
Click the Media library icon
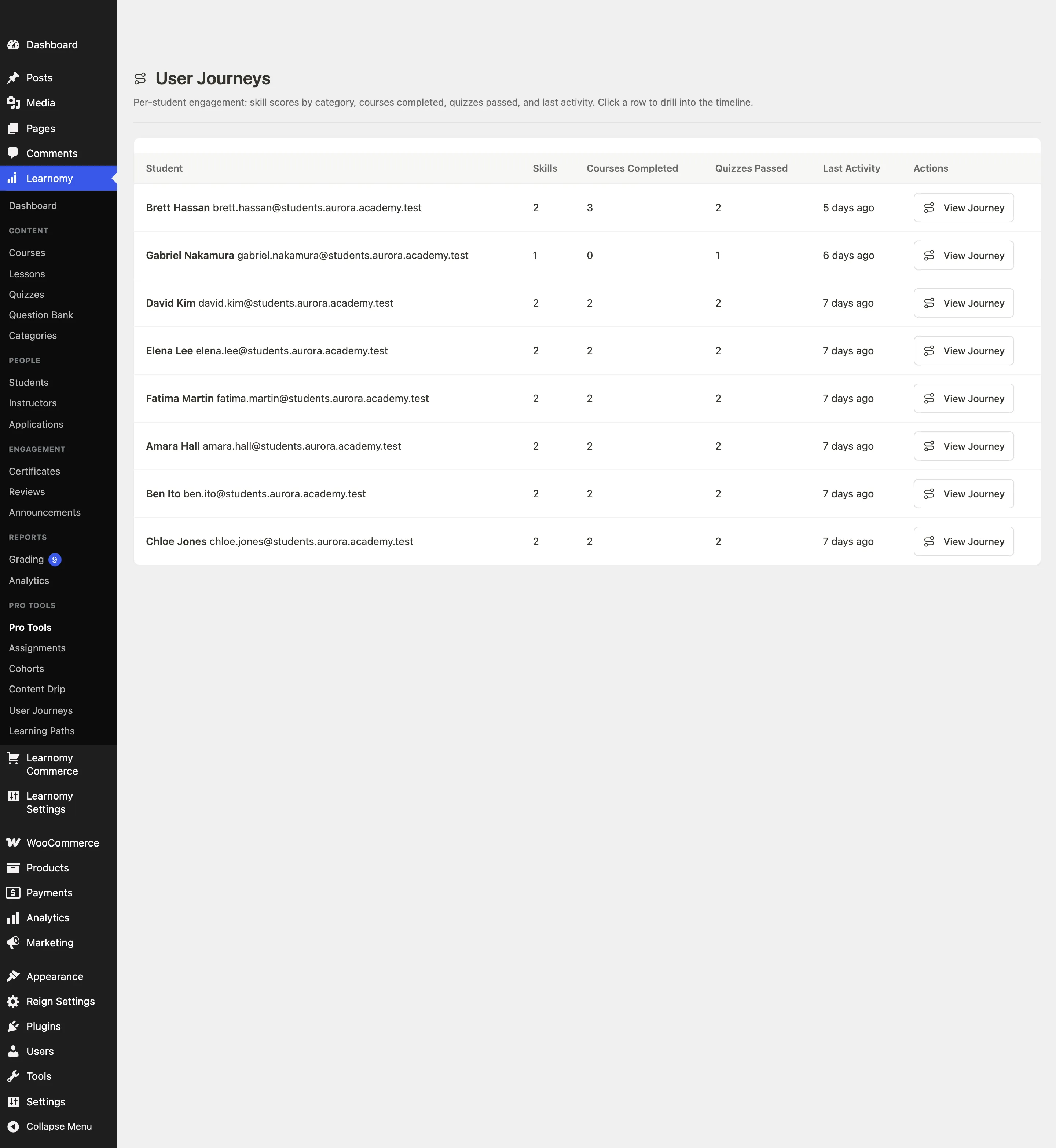tap(13, 103)
